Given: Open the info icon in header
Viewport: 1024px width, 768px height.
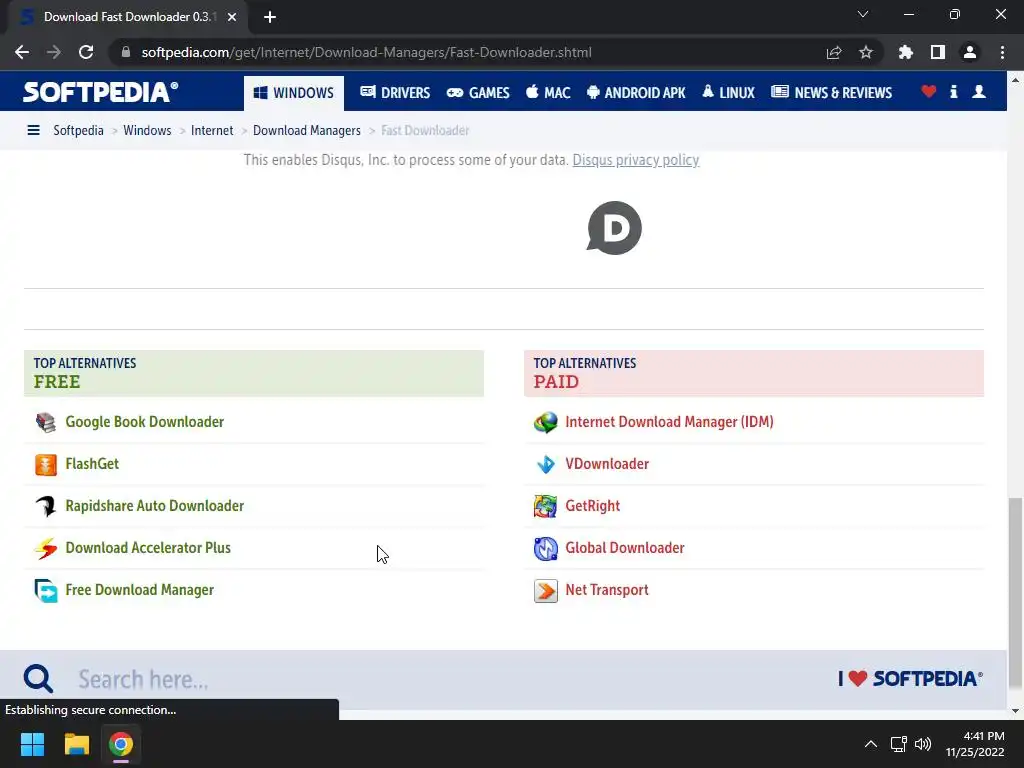Looking at the screenshot, I should pyautogui.click(x=953, y=91).
